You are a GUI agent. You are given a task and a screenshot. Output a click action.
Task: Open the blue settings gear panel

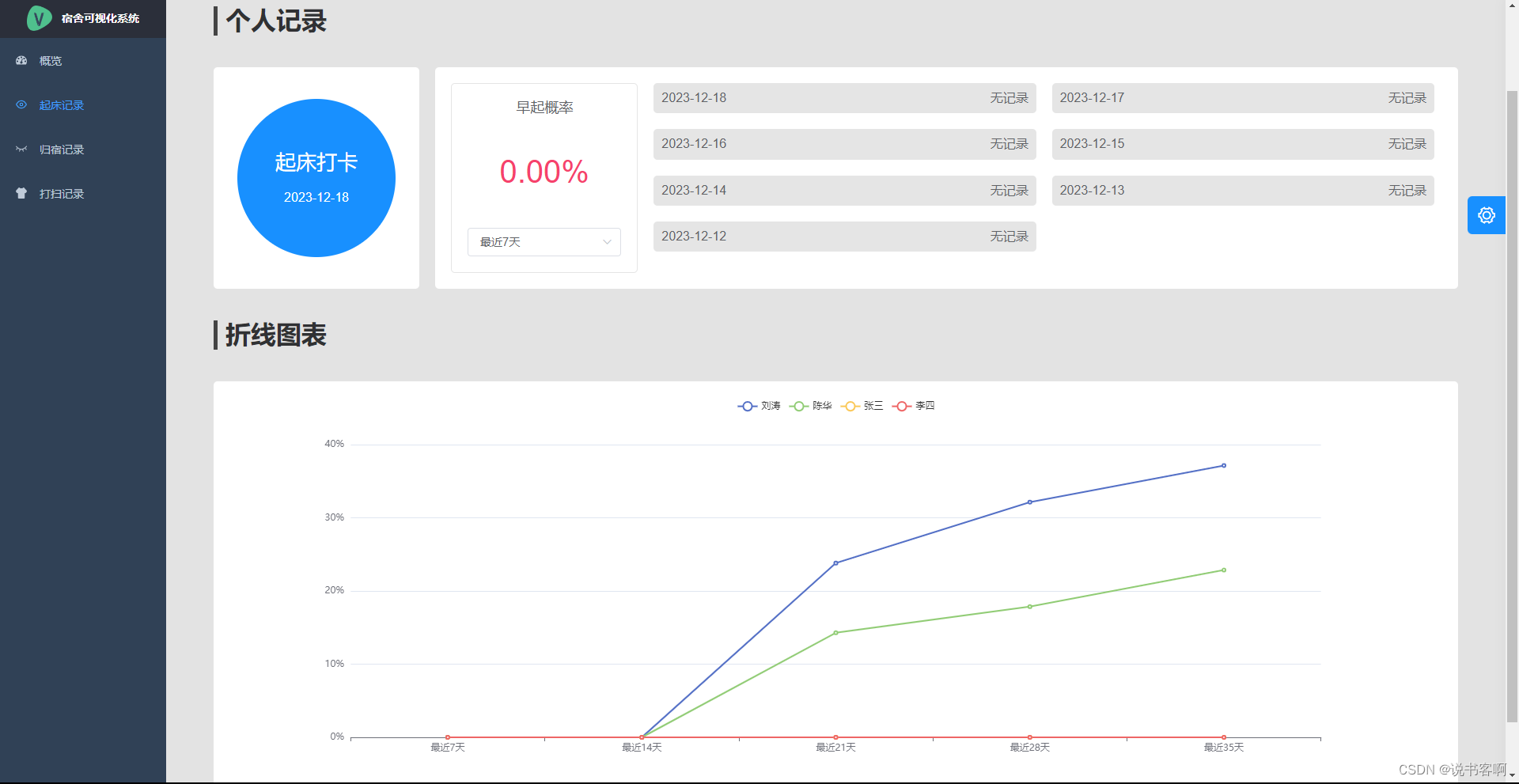1487,215
